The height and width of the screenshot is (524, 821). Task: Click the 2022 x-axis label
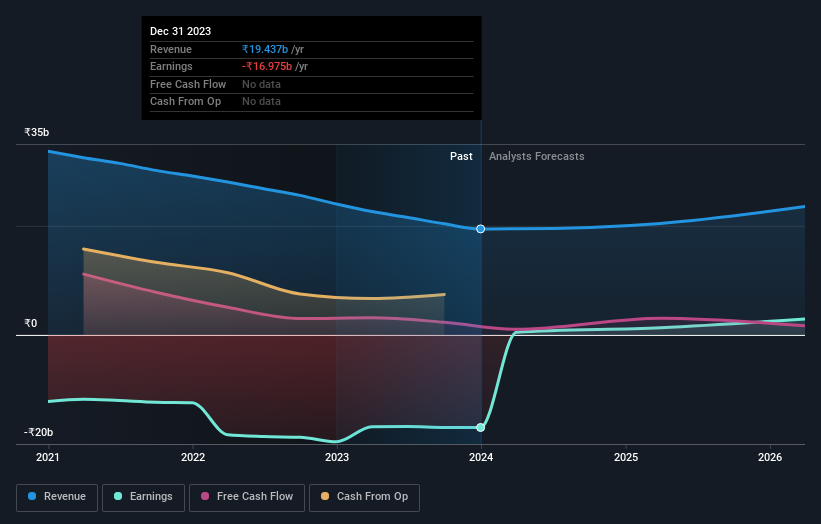coord(193,457)
